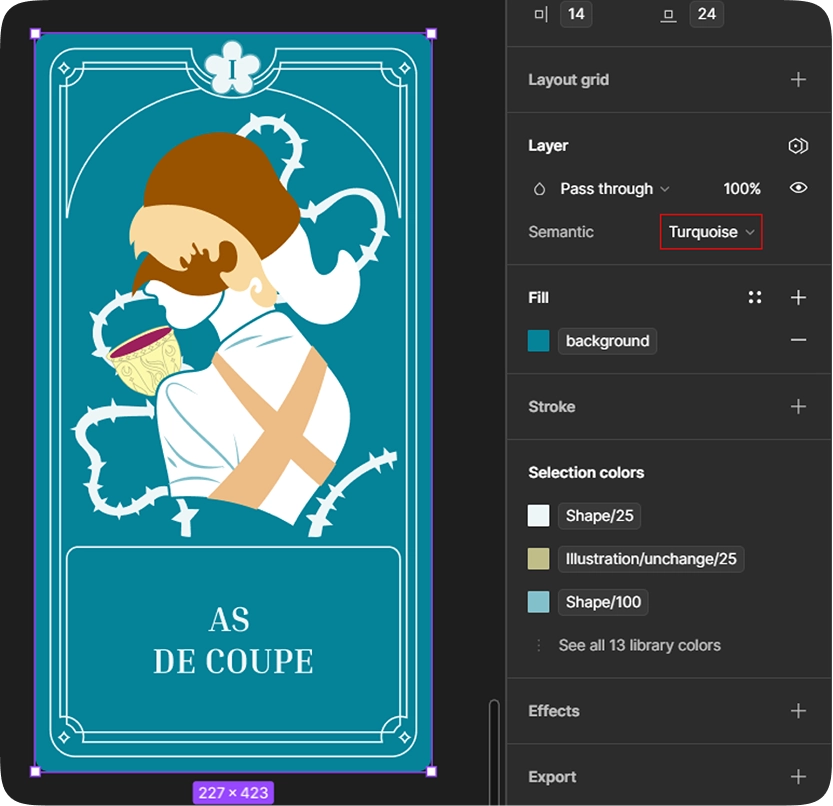Viewport: 833px width, 806px height.
Task: Add a stroke using the plus icon
Action: point(798,407)
